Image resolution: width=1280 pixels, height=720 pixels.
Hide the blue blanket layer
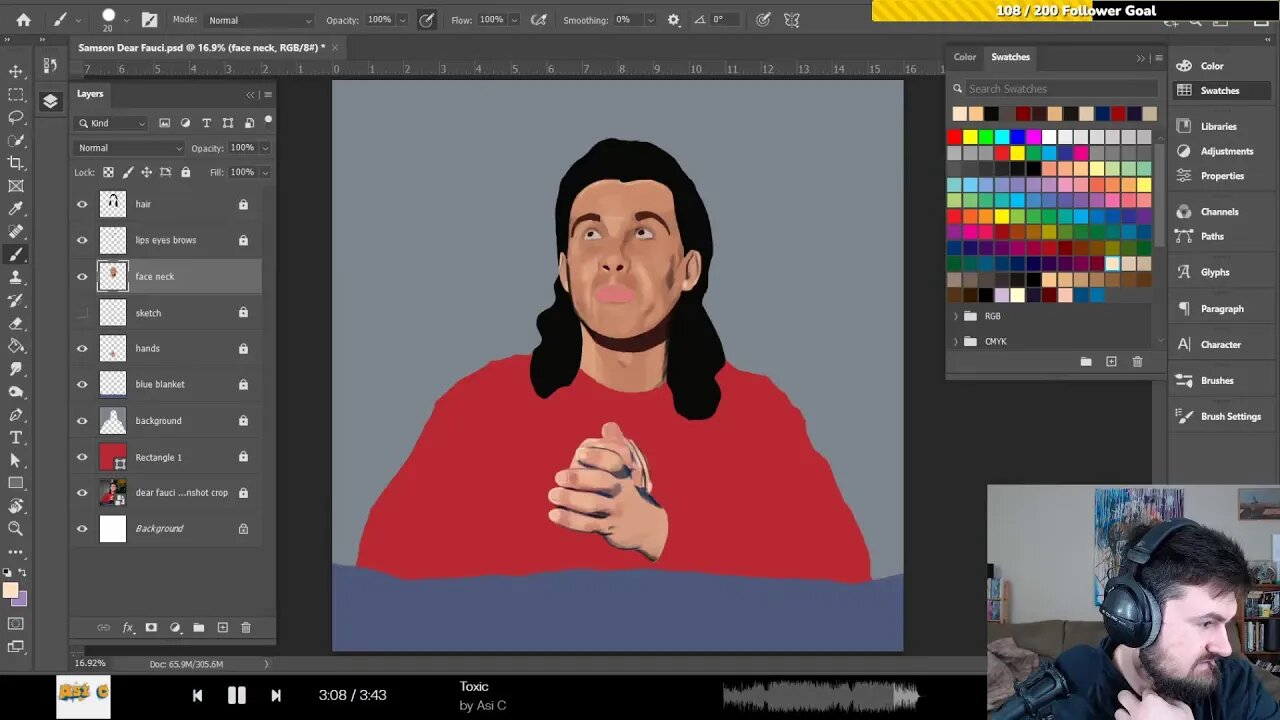(x=82, y=384)
